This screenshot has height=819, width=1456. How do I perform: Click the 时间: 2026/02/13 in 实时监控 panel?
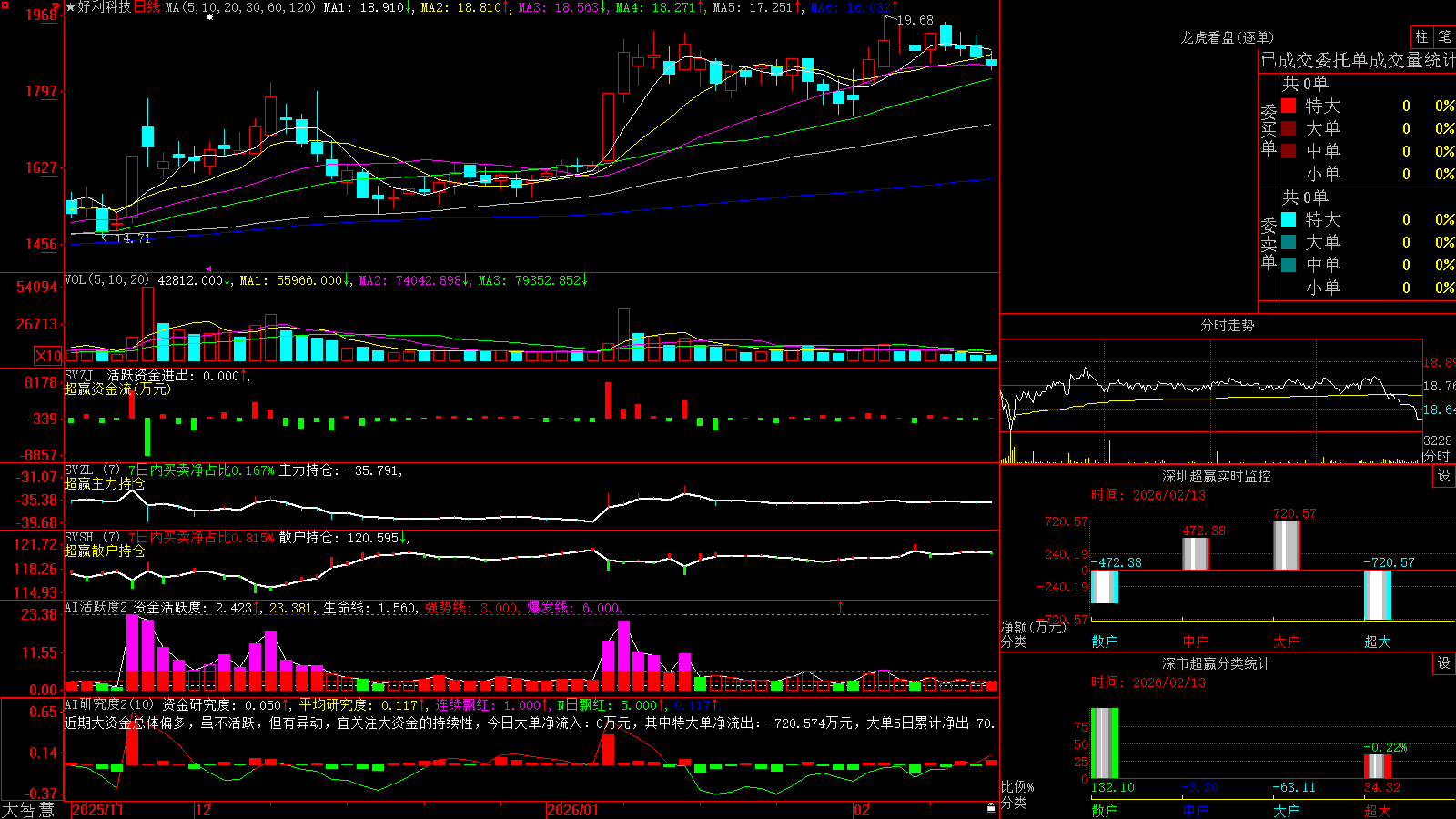[x=1148, y=495]
